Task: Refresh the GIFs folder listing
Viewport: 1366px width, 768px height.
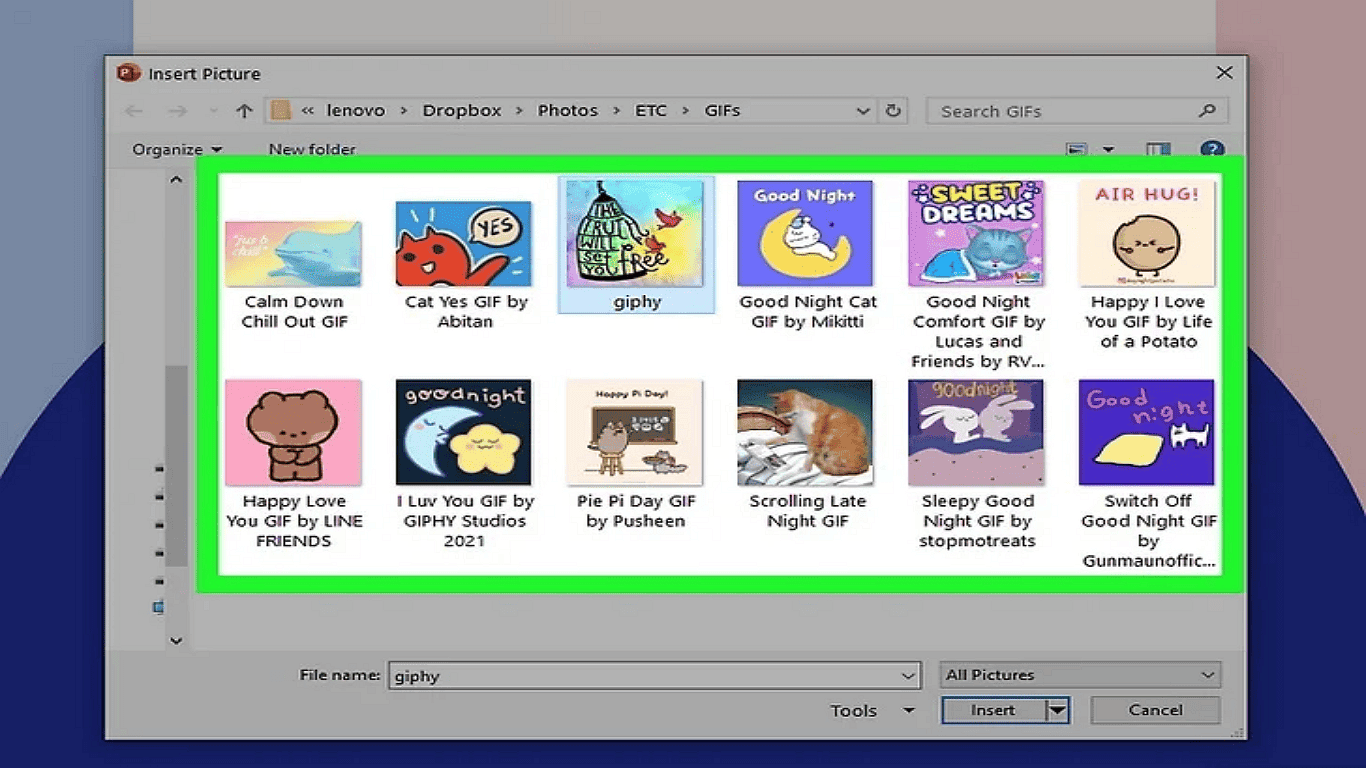Action: click(894, 111)
